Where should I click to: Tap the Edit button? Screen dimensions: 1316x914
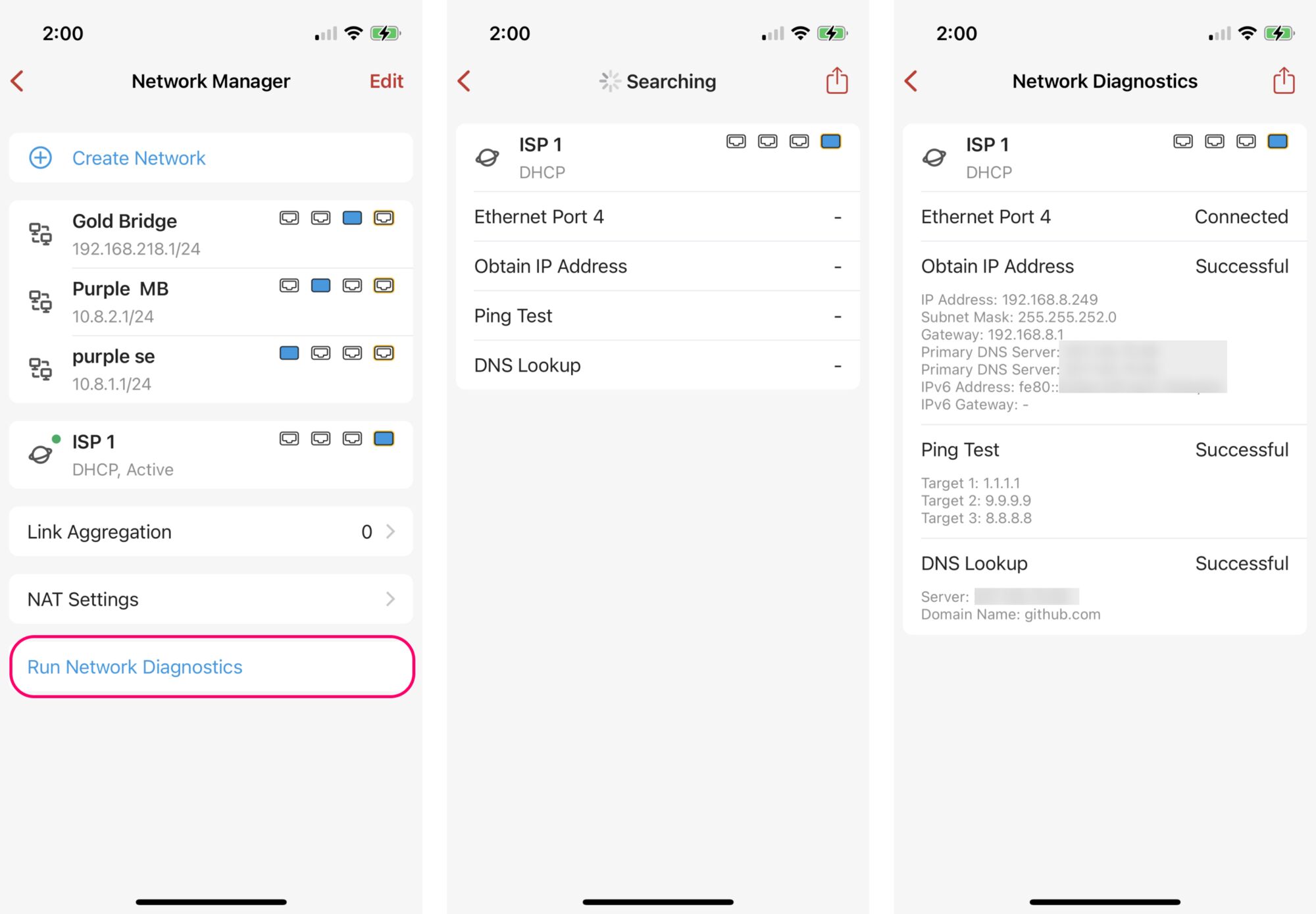coord(386,81)
